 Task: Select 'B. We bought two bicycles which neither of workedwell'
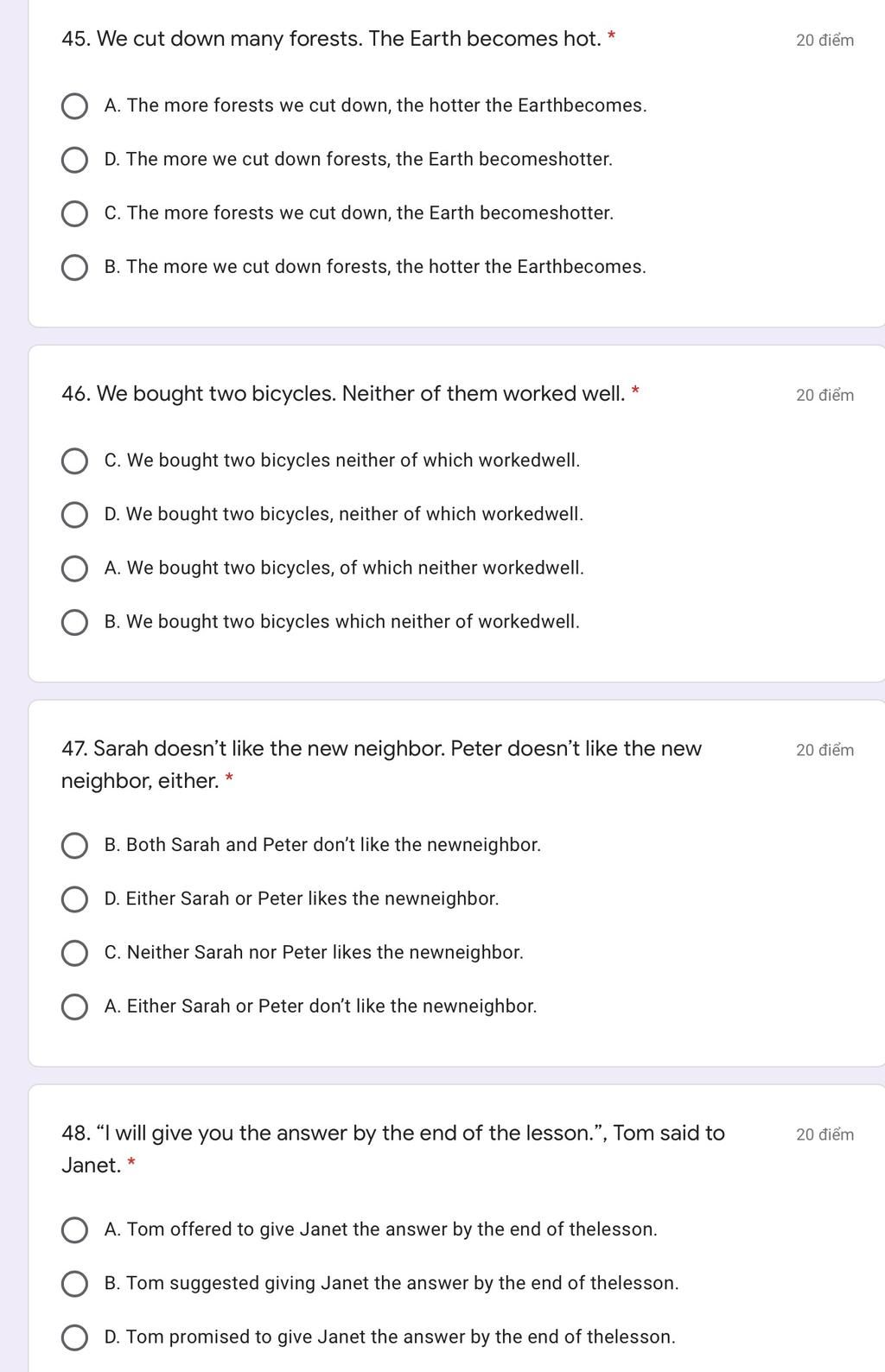tap(74, 622)
